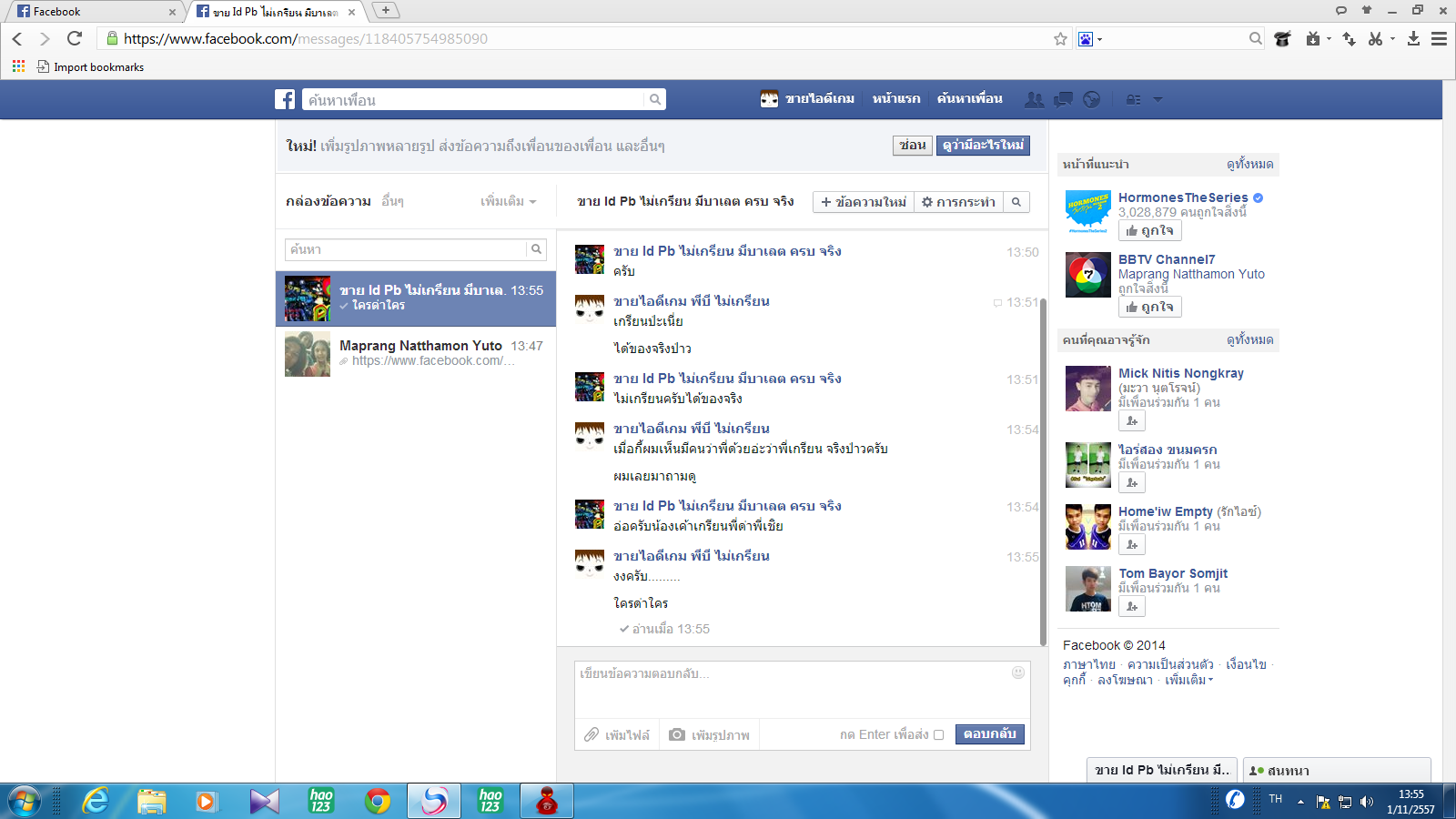Click the ซ่อน hide button
The width and height of the screenshot is (1456, 819).
coord(912,145)
